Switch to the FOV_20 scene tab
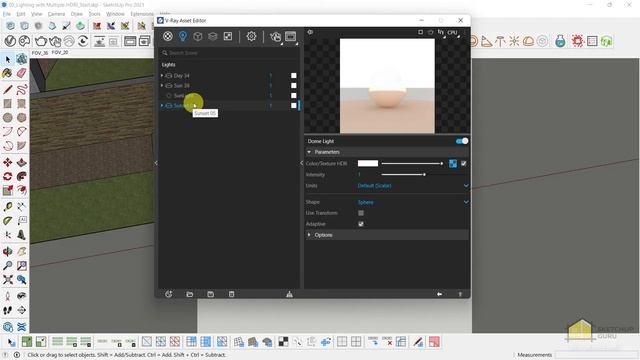Screen dimensions: 640x360 60,53
